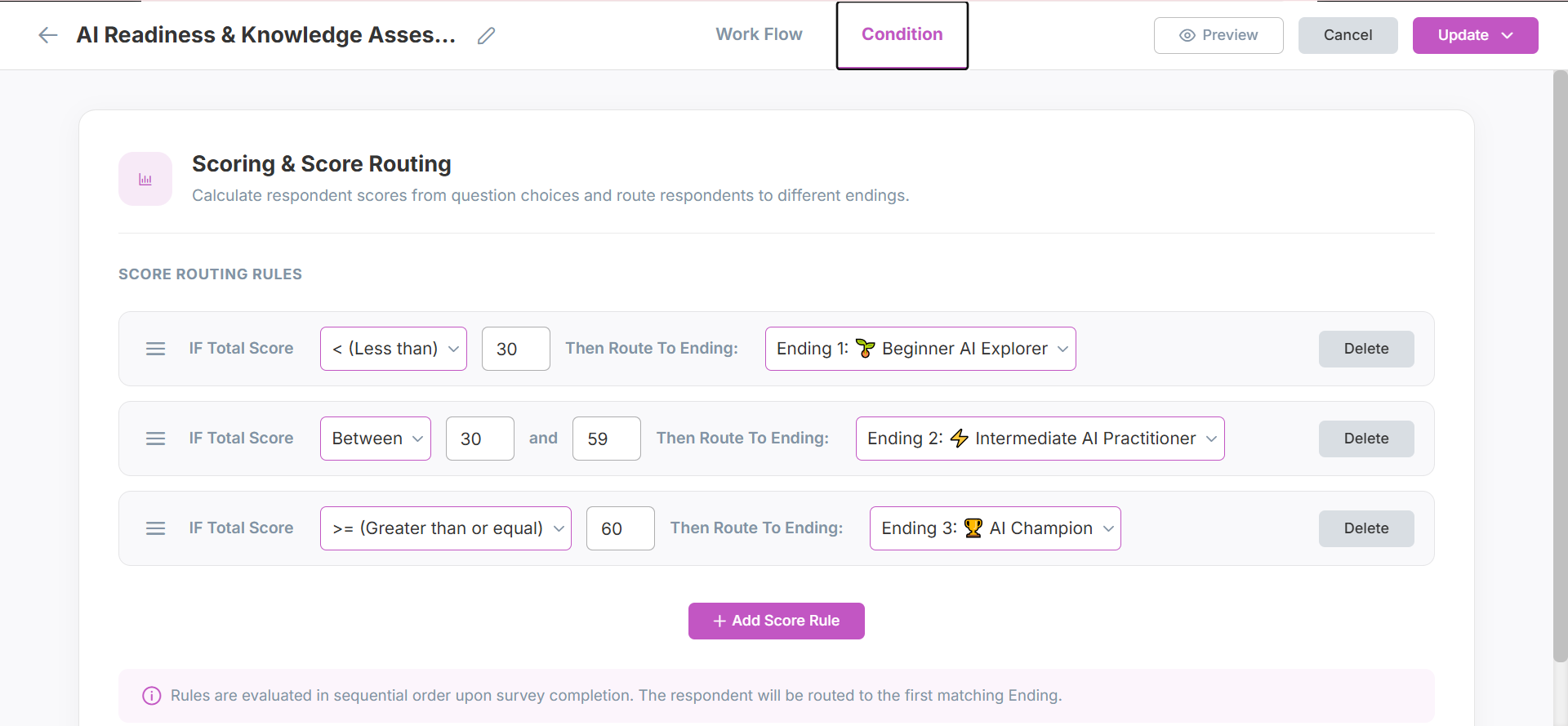Viewport: 1568px width, 726px height.
Task: Add a new score rule
Action: pyautogui.click(x=777, y=621)
